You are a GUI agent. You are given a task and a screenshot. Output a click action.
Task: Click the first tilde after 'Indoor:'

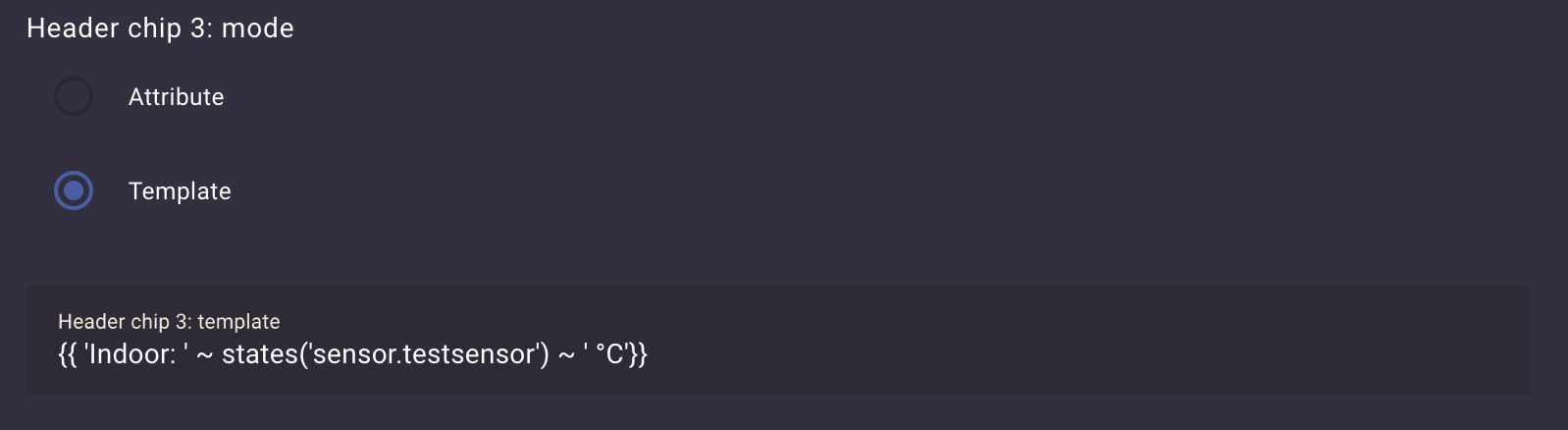point(205,354)
